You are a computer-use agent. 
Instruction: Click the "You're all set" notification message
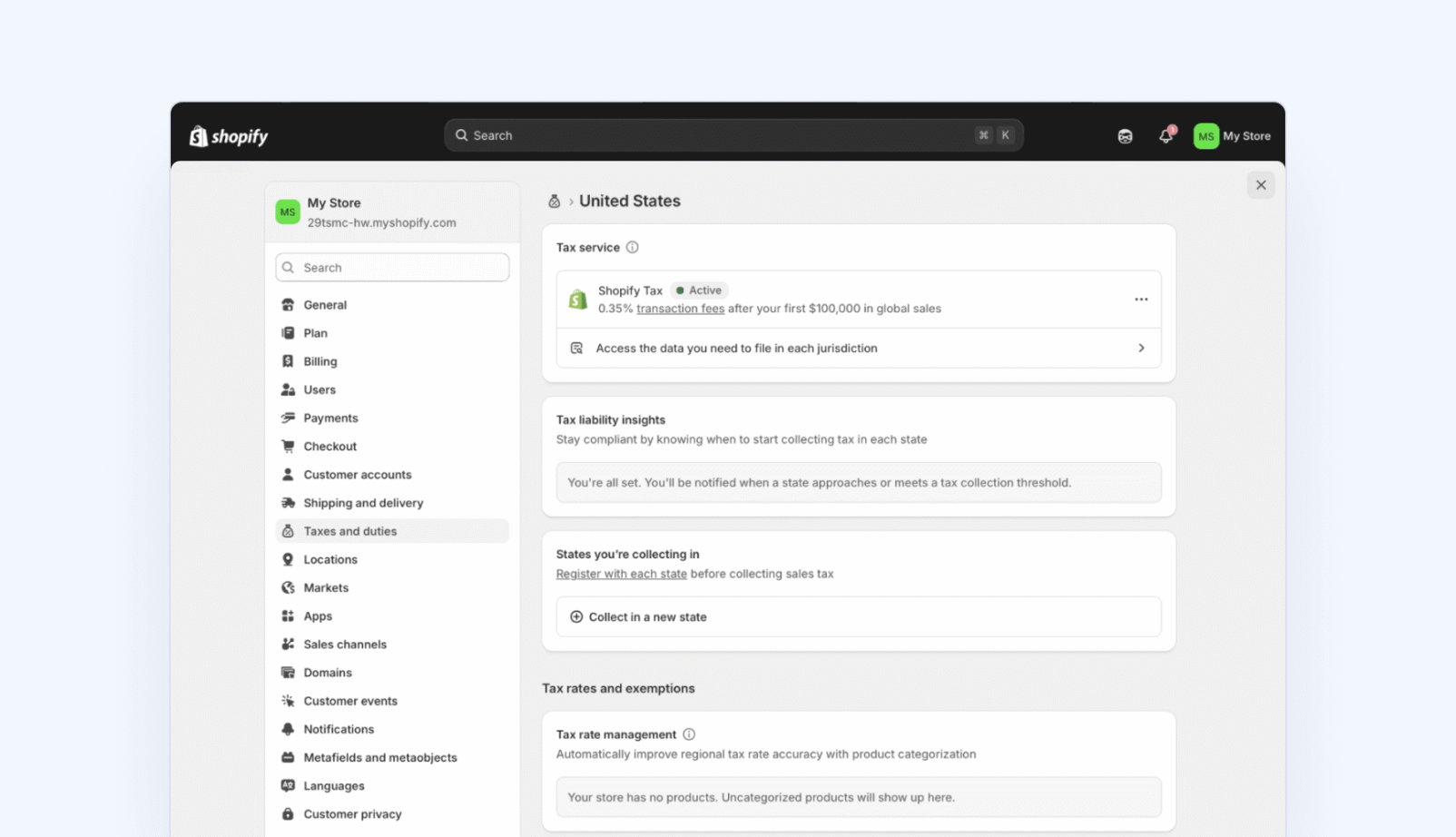859,482
